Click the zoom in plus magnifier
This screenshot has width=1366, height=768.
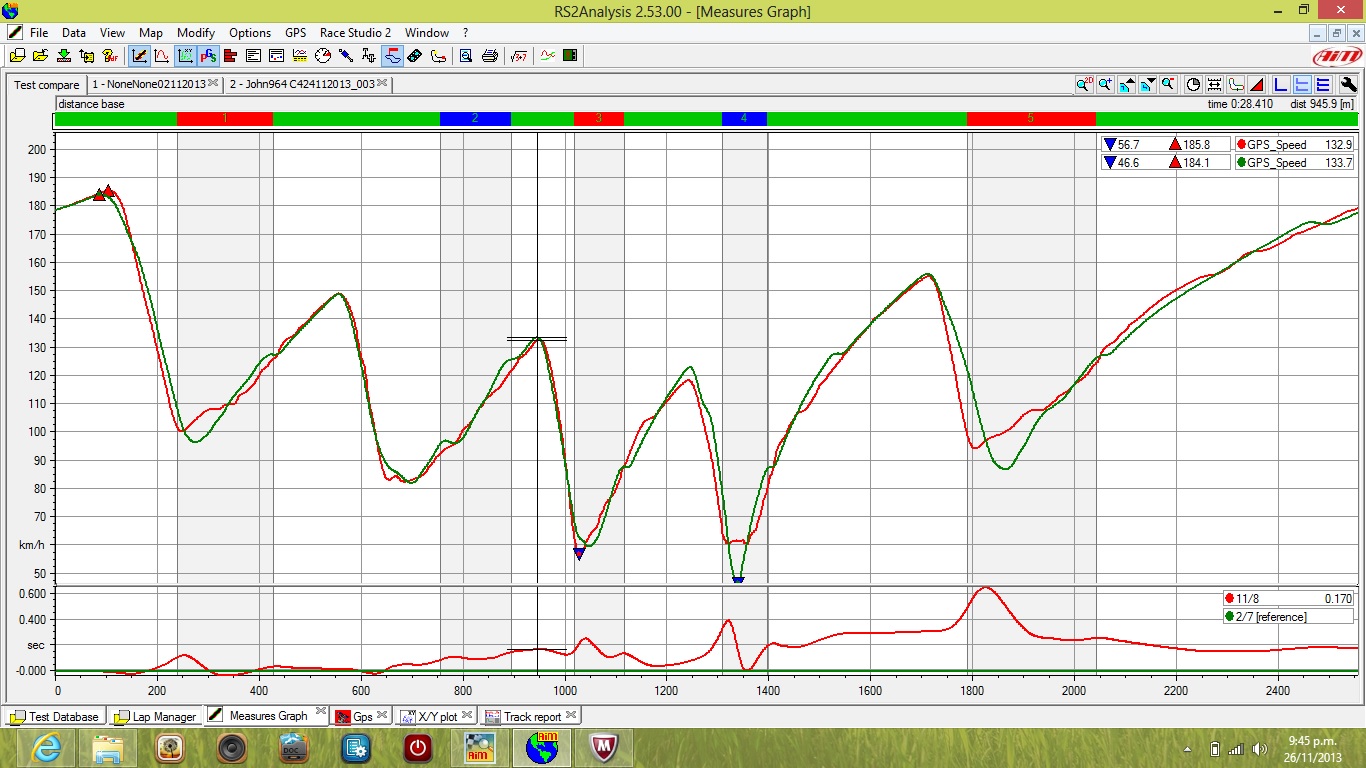[1105, 85]
